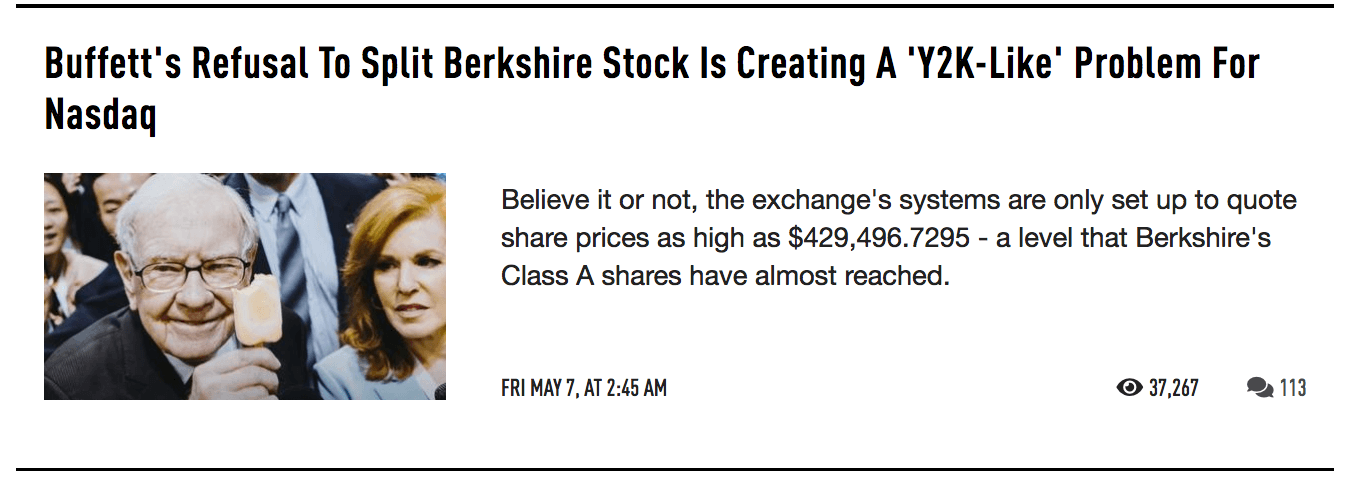Open the Buffett Berkshire stock headline
Viewport: 1354px width, 492px height.
click(x=651, y=64)
